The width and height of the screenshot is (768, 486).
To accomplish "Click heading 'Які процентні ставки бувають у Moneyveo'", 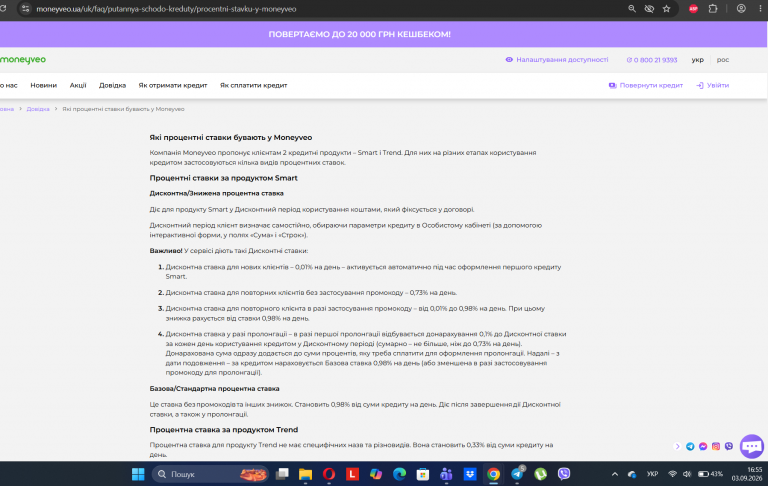I will pos(231,138).
